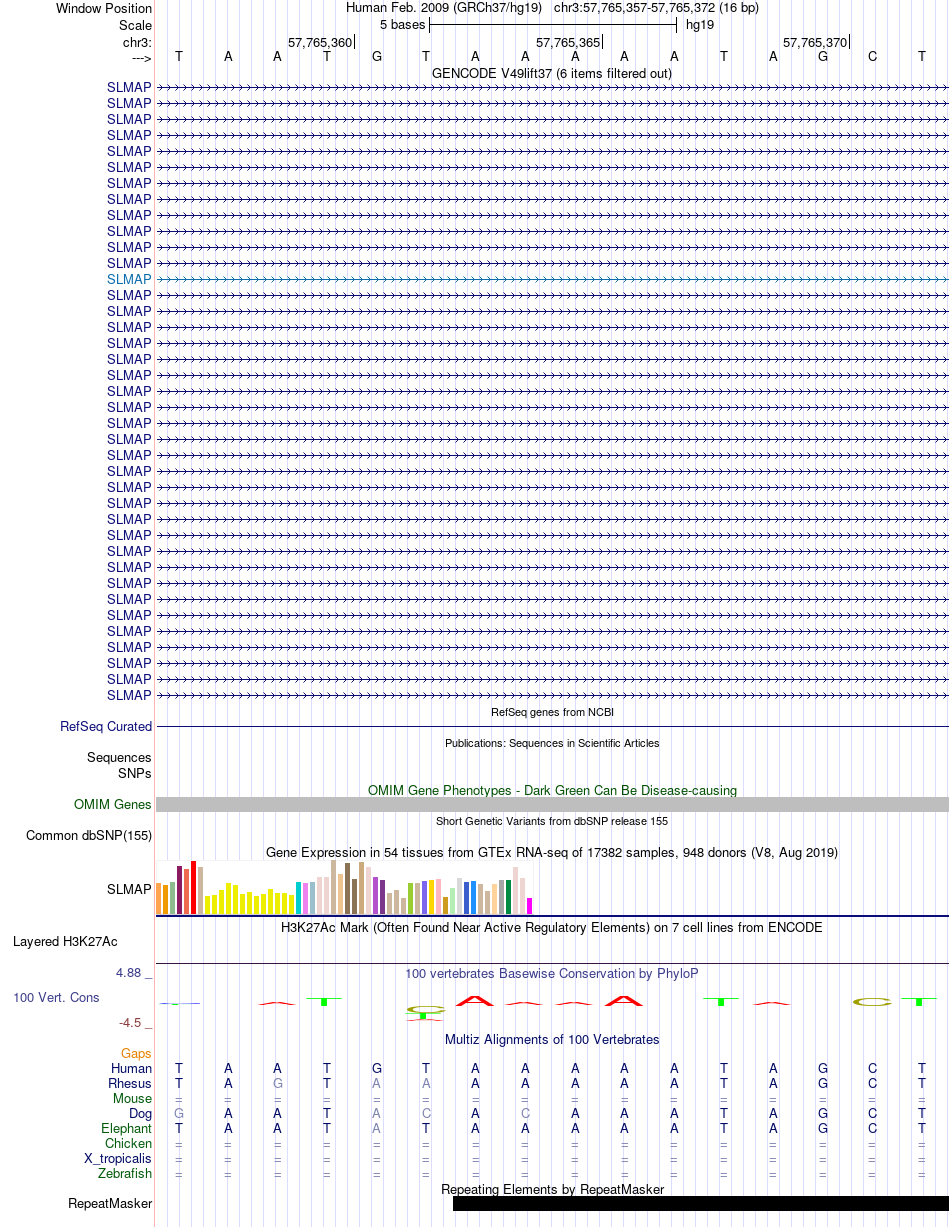Select the Zebrafish alignment row label

tap(125, 1174)
